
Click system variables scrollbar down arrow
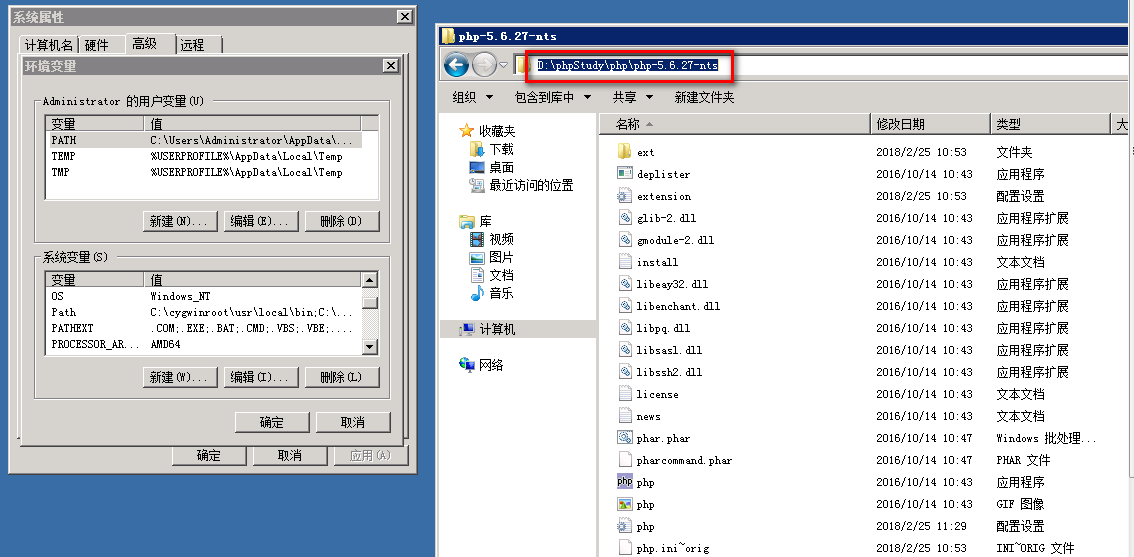click(370, 347)
